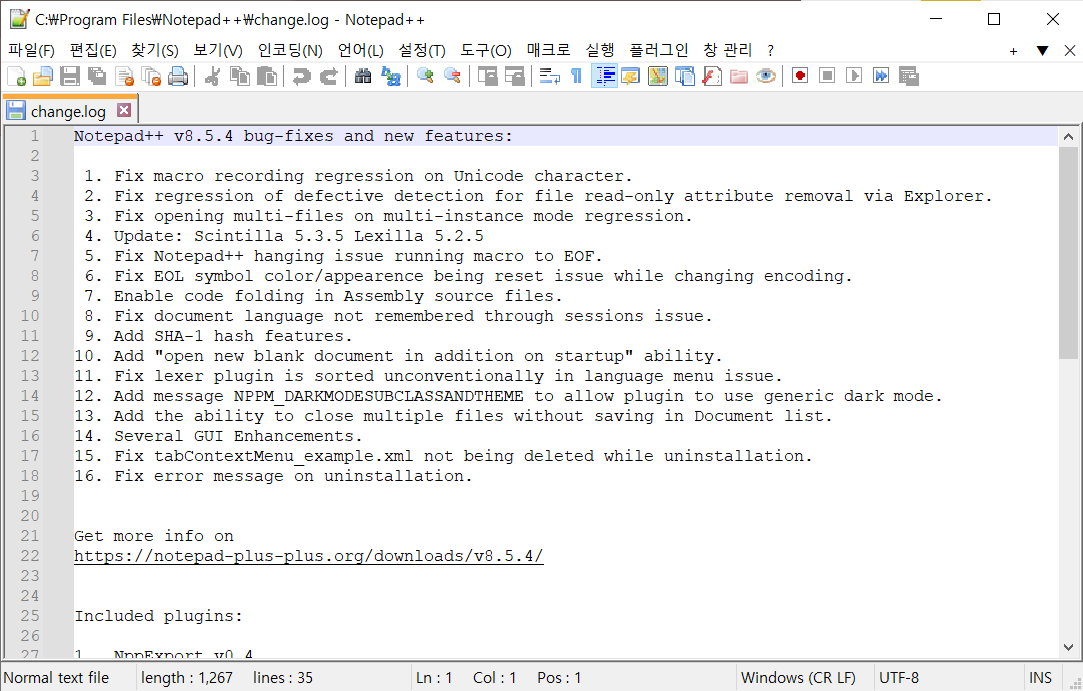Click the Redo arrow icon
The width and height of the screenshot is (1083, 691).
[329, 76]
